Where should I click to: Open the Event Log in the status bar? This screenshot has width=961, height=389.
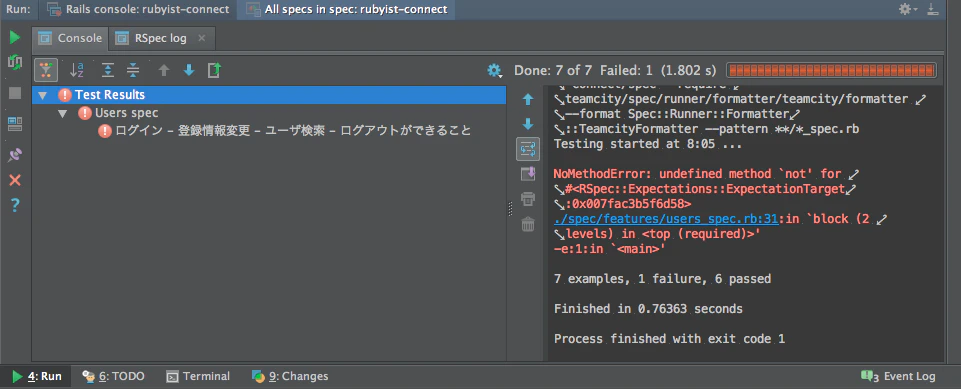(898, 376)
